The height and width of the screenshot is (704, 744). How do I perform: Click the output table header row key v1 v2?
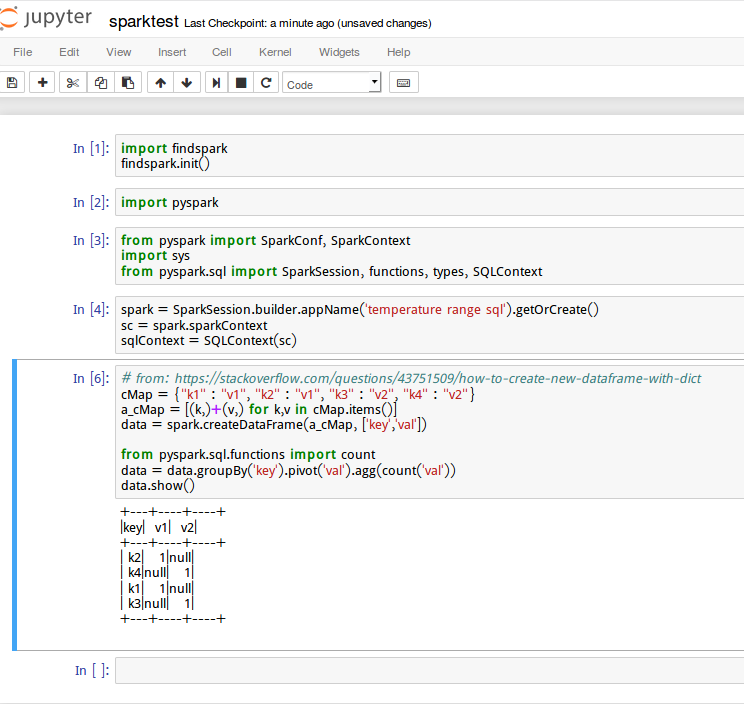[x=158, y=528]
